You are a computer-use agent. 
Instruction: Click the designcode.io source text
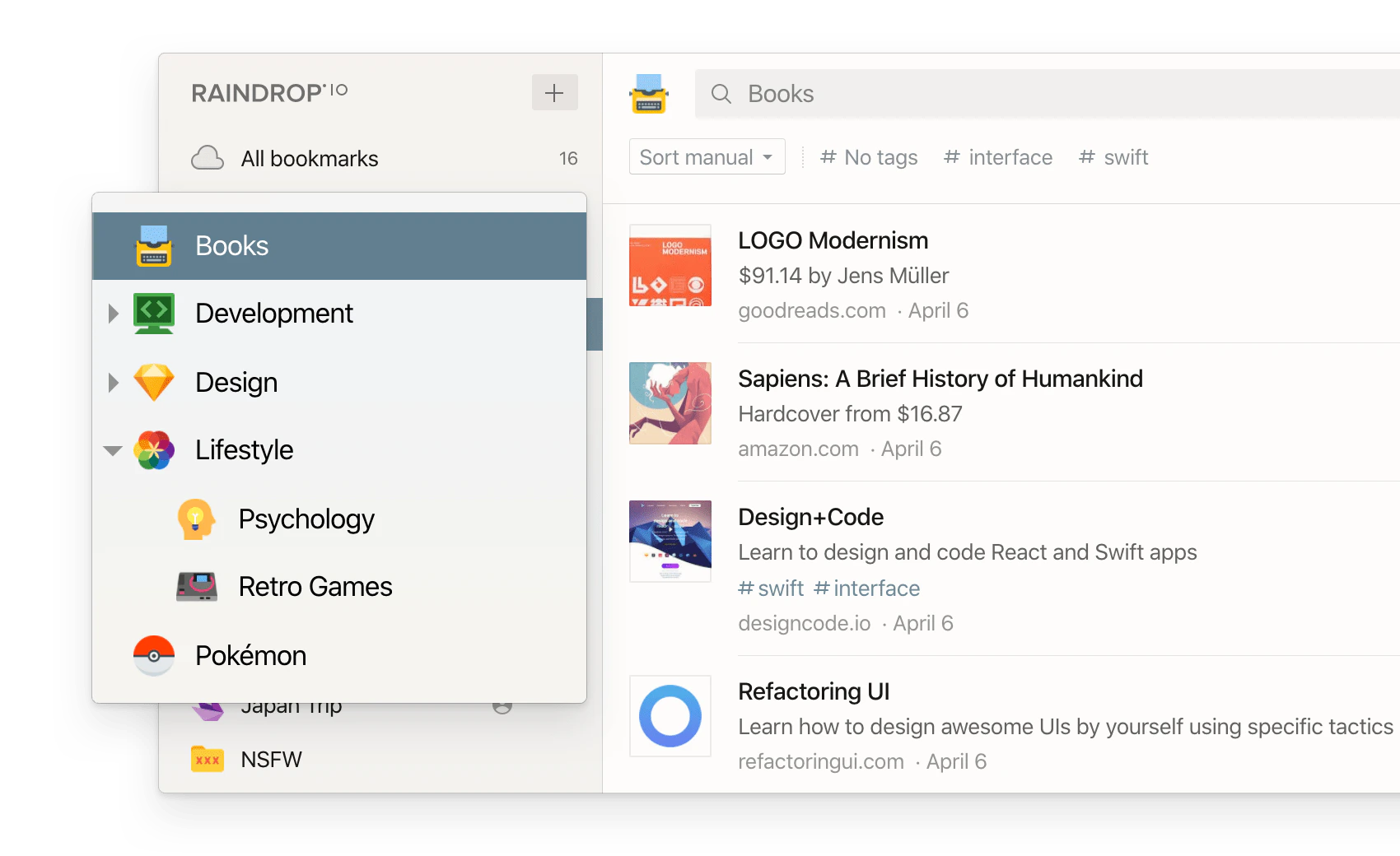[x=804, y=623]
